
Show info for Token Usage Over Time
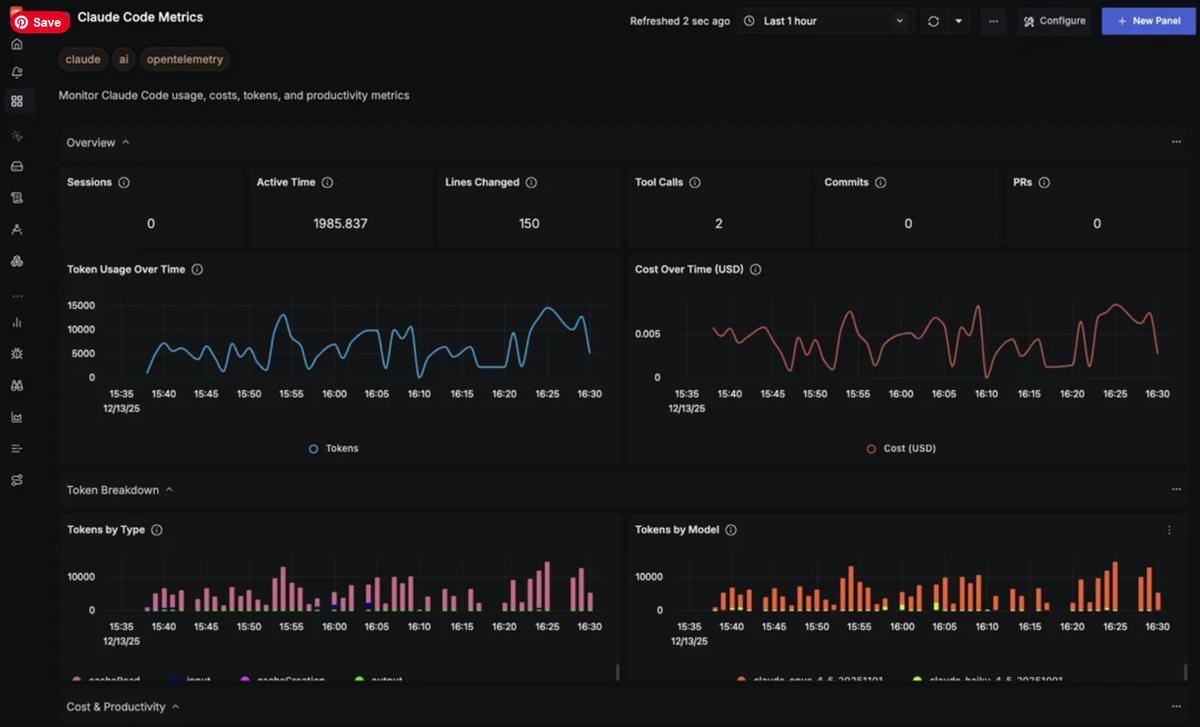tap(197, 270)
